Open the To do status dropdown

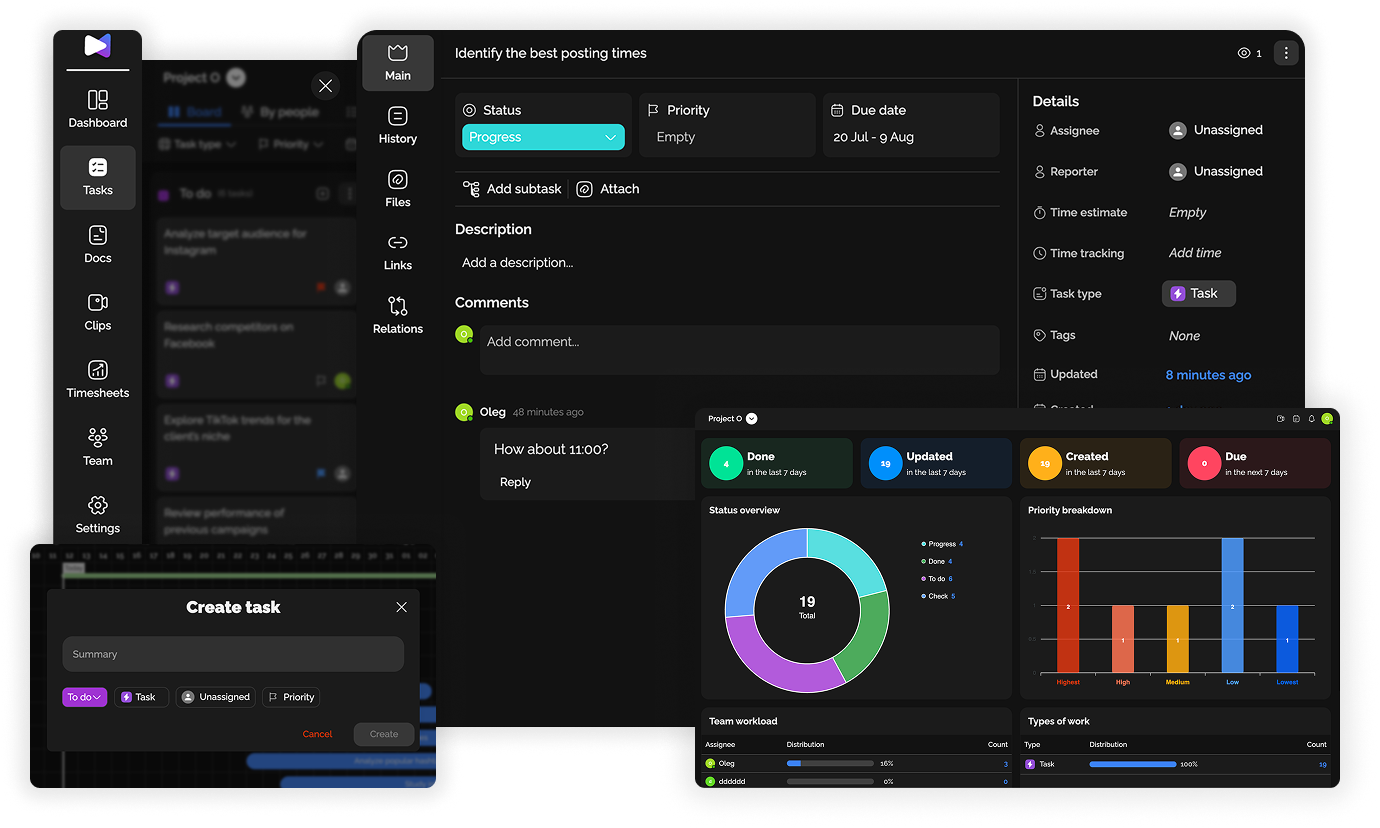click(x=84, y=697)
